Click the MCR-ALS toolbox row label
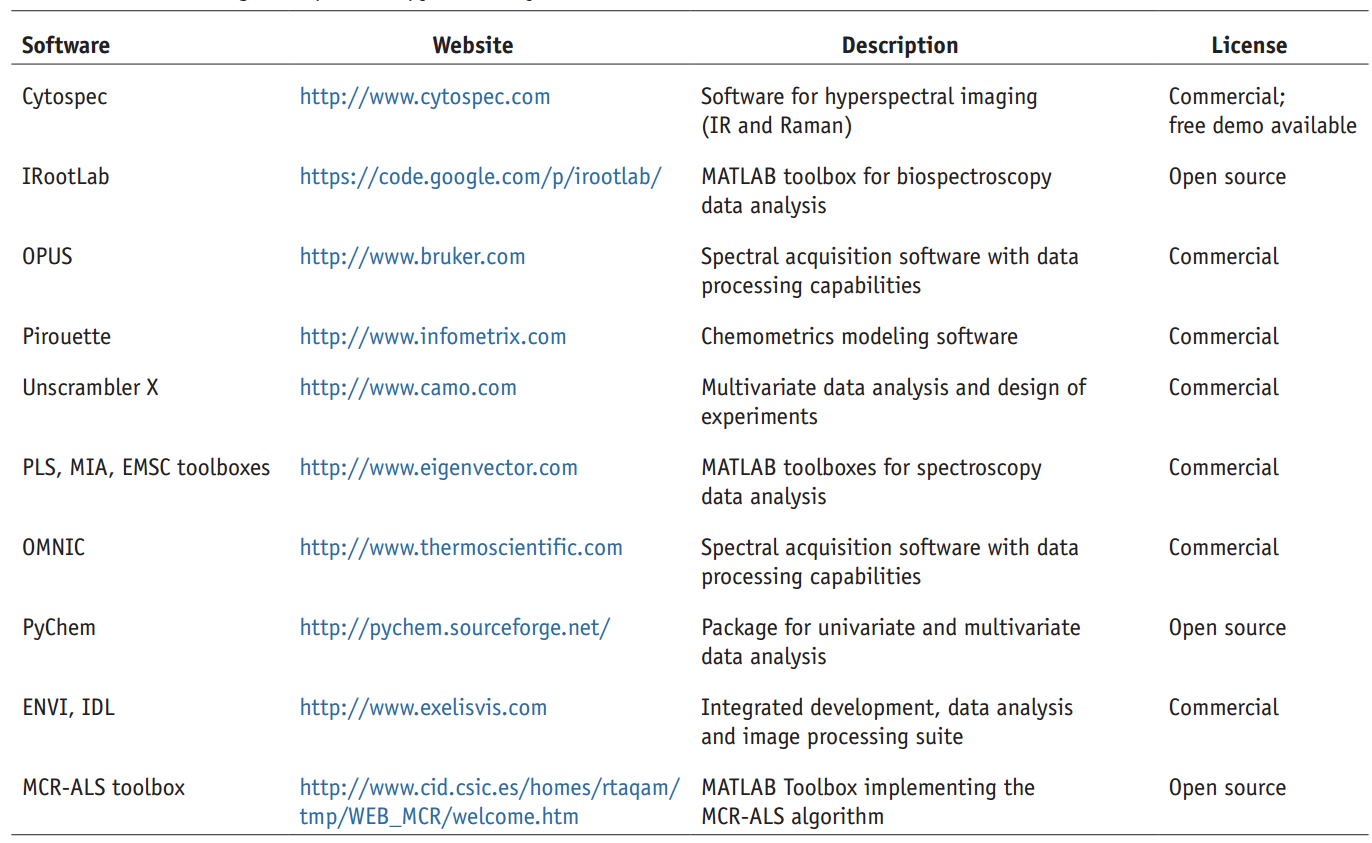This screenshot has width=1372, height=843. click(103, 788)
